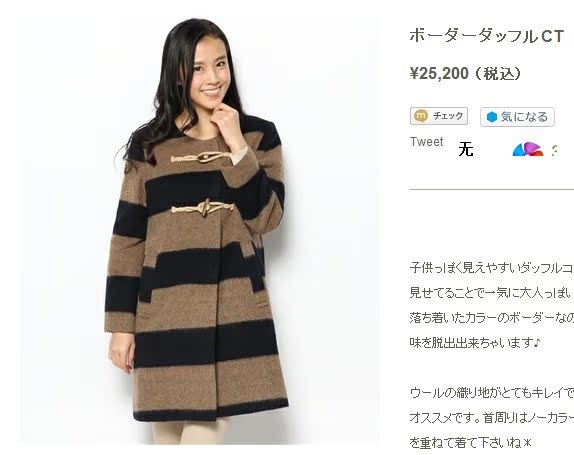
Task: Click description line starting 落ち着いたカラー
Action: click(491, 318)
